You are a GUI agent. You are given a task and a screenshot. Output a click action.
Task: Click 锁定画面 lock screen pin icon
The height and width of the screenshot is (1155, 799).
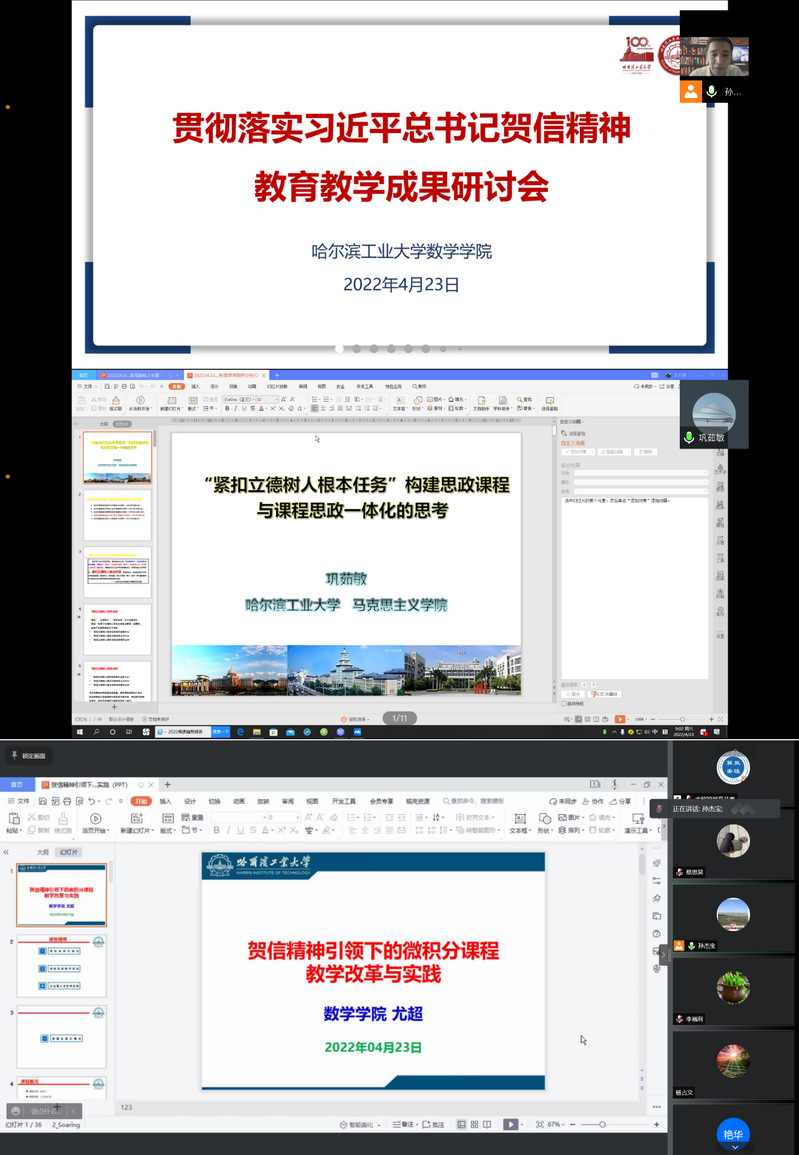point(15,755)
